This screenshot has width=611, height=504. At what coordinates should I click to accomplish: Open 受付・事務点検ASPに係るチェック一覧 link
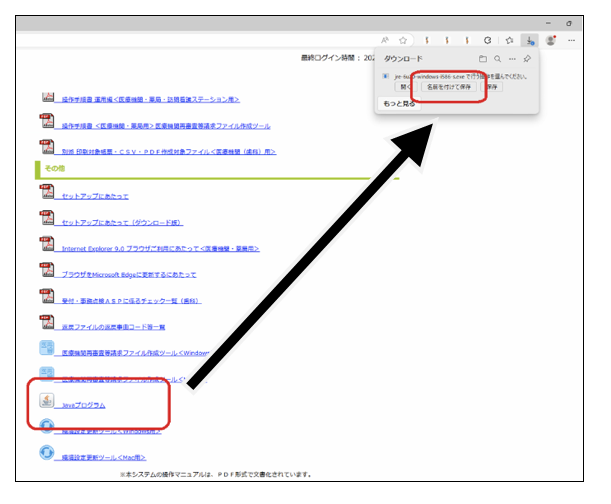tap(131, 301)
